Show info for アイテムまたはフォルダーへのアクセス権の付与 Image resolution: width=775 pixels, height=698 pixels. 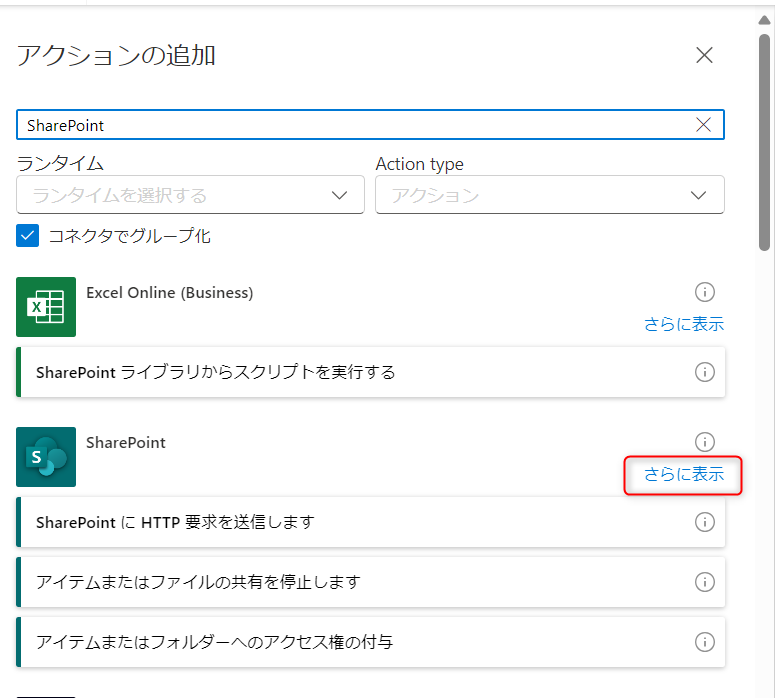tap(704, 642)
